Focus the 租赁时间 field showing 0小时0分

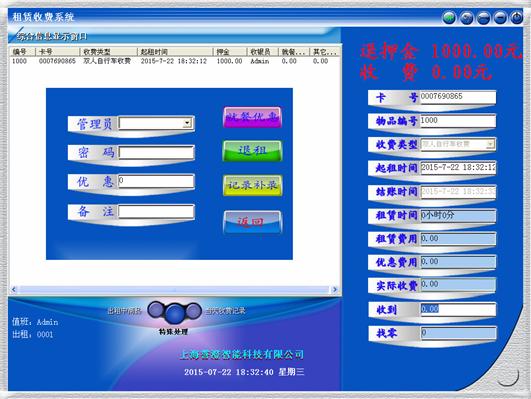[458, 215]
